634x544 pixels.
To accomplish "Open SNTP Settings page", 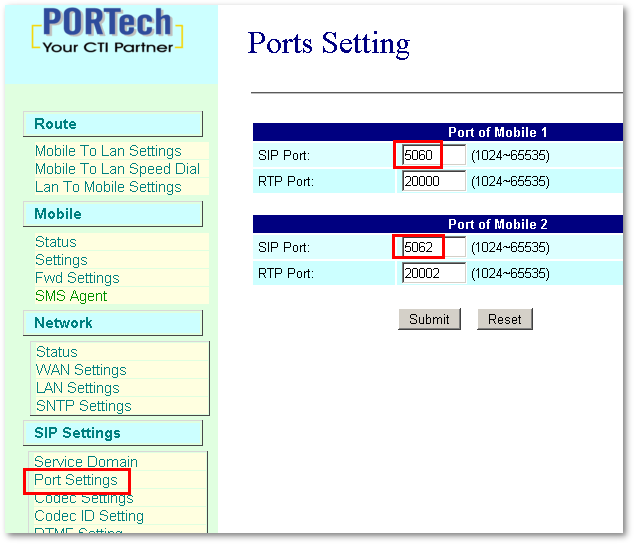I will (x=84, y=406).
